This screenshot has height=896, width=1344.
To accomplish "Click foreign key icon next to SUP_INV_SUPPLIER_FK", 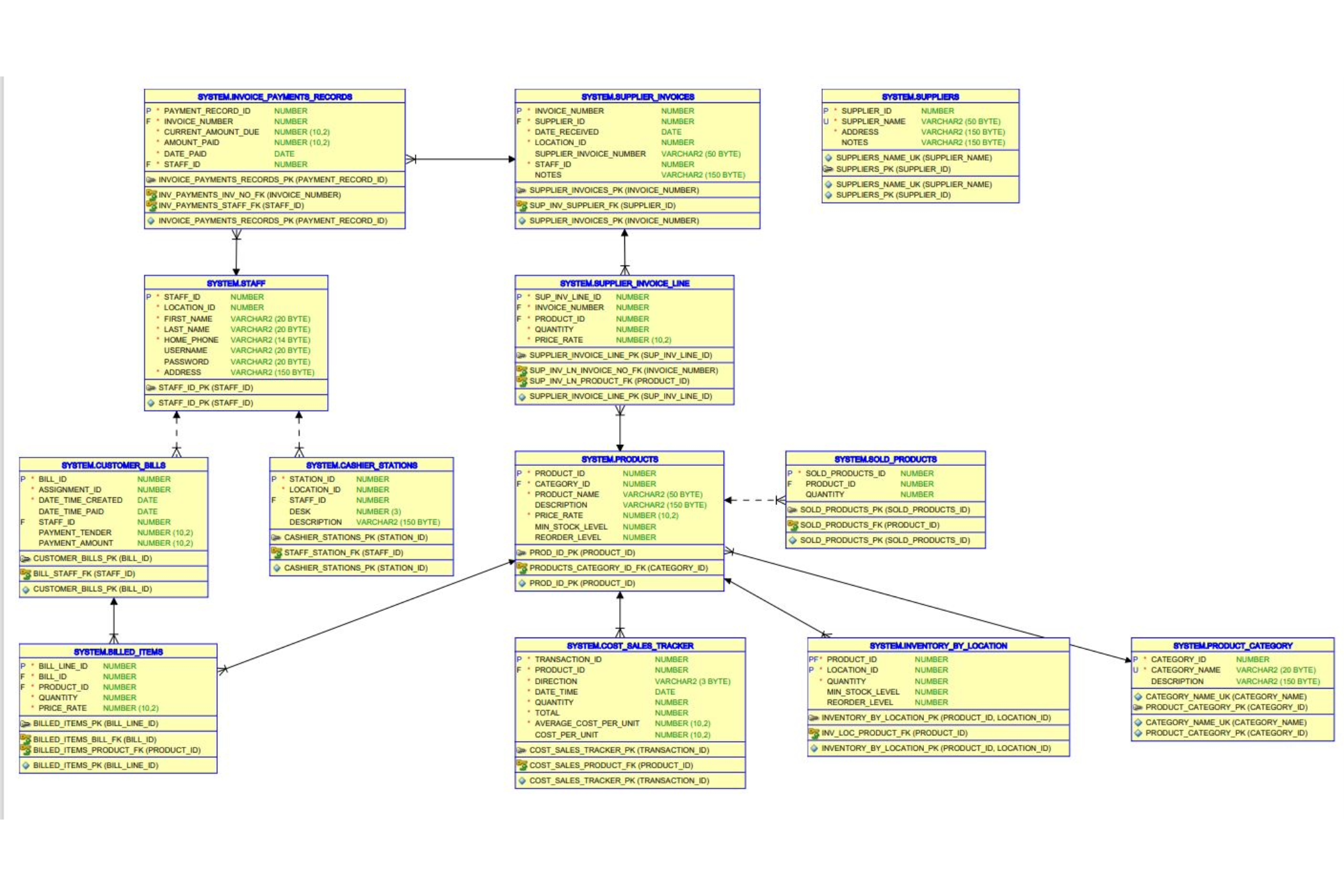I will 522,205.
